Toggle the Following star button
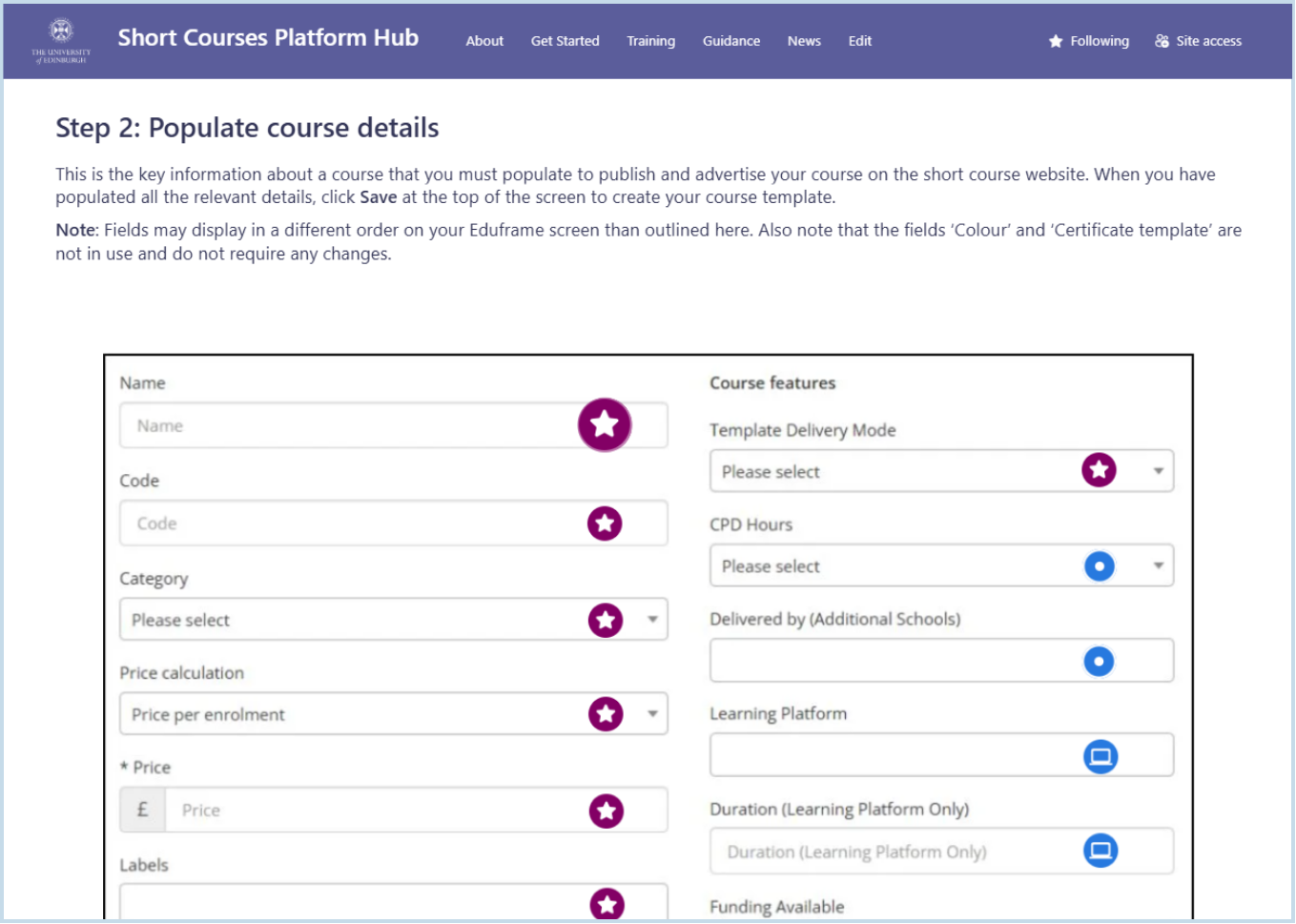Screen dimensions: 1296x924 pyautogui.click(x=1088, y=41)
